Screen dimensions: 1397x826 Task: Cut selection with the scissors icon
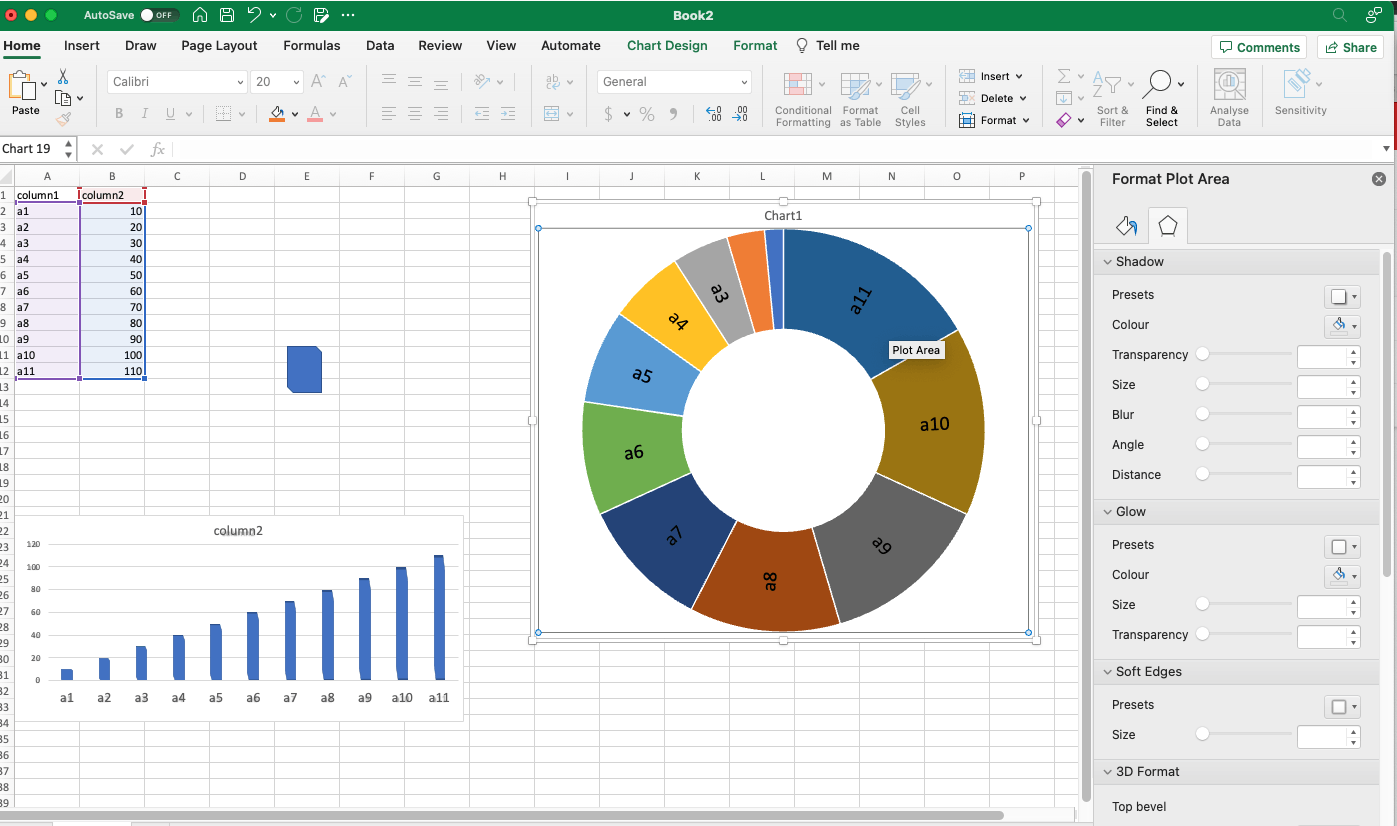(x=63, y=77)
